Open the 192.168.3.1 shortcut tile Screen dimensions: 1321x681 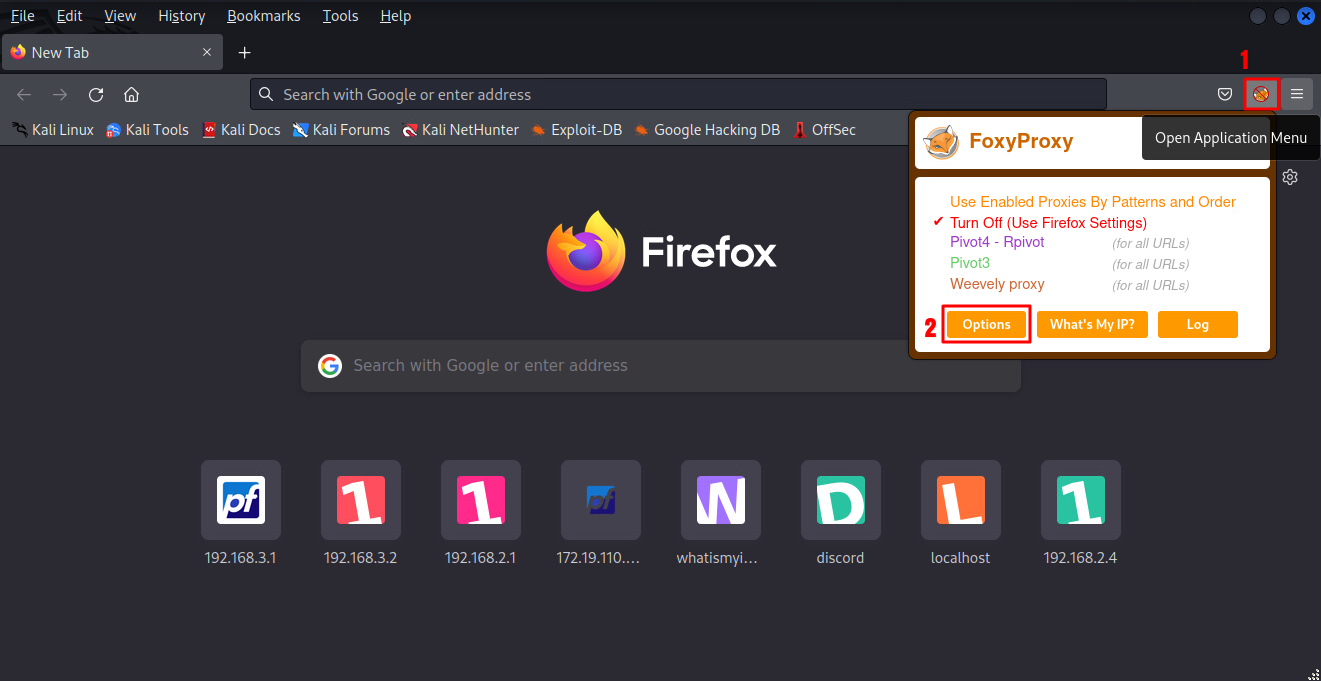[x=240, y=500]
